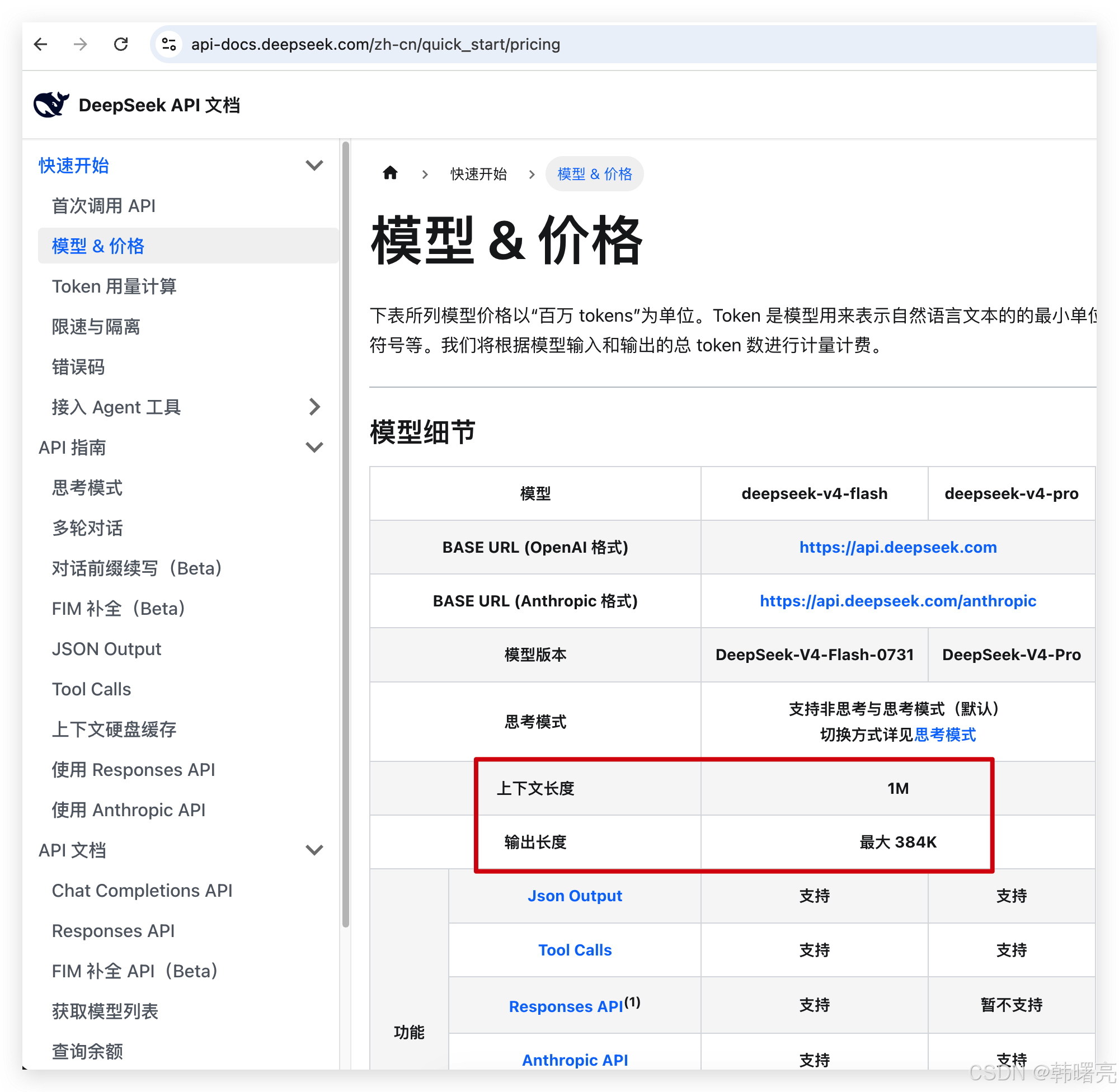This screenshot has height=1092, width=1119.
Task: Click BASE URL (OpenAI 格式) row label
Action: pyautogui.click(x=534, y=547)
